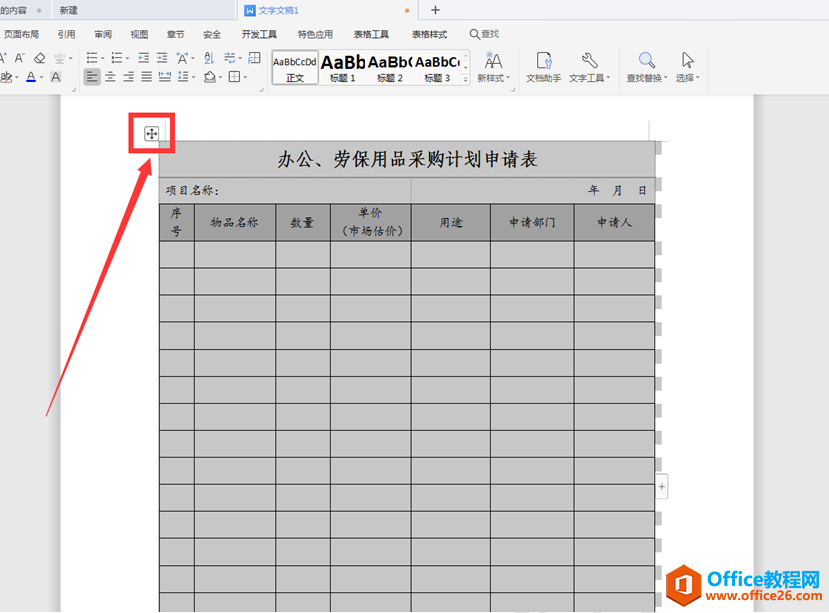Open shading color dropdown arrow

(220, 77)
